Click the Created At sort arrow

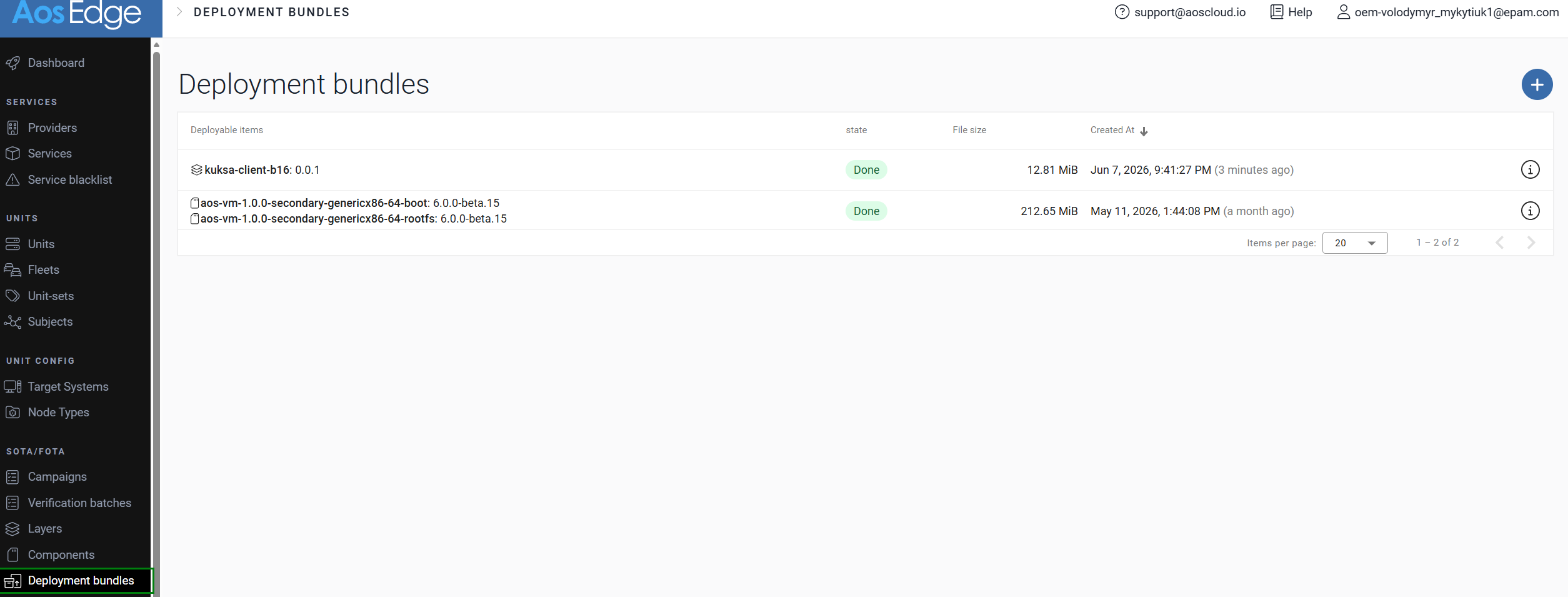pyautogui.click(x=1144, y=131)
